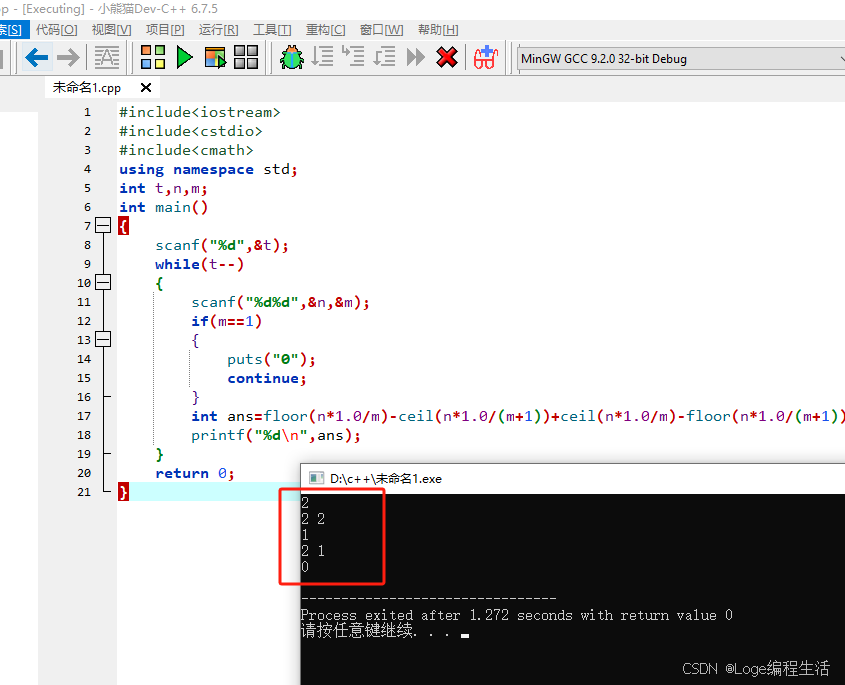Stop execution with the red X icon
Screen dimensions: 845x685
(x=447, y=57)
